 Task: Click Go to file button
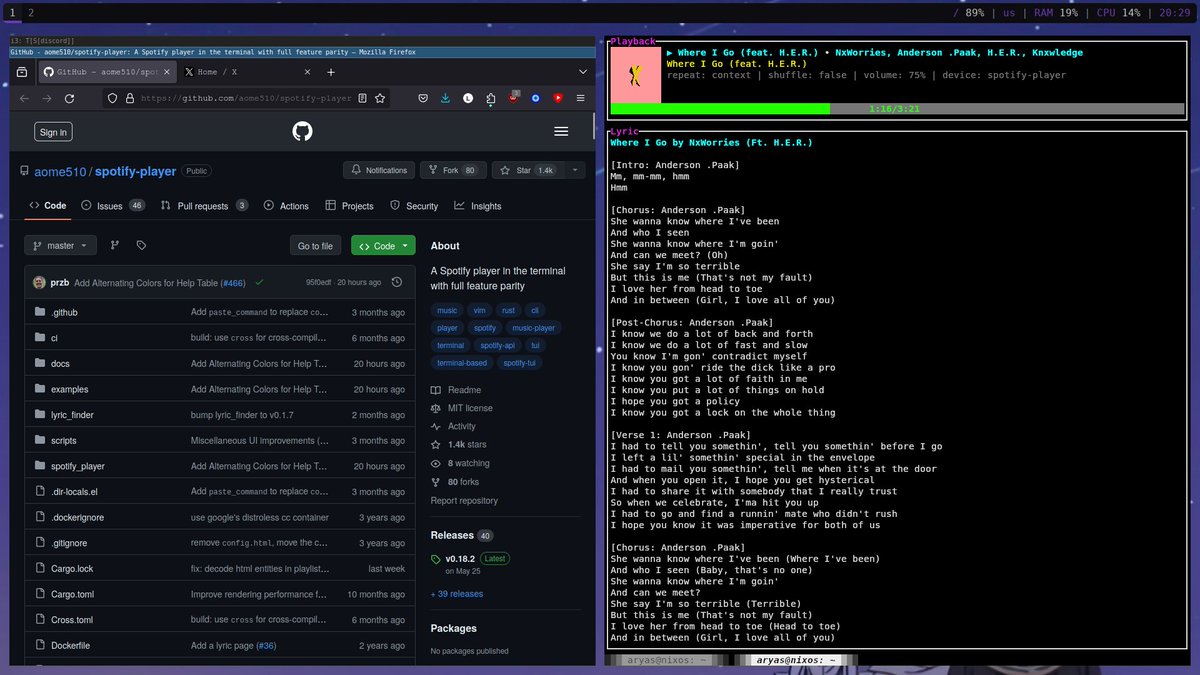tap(315, 245)
